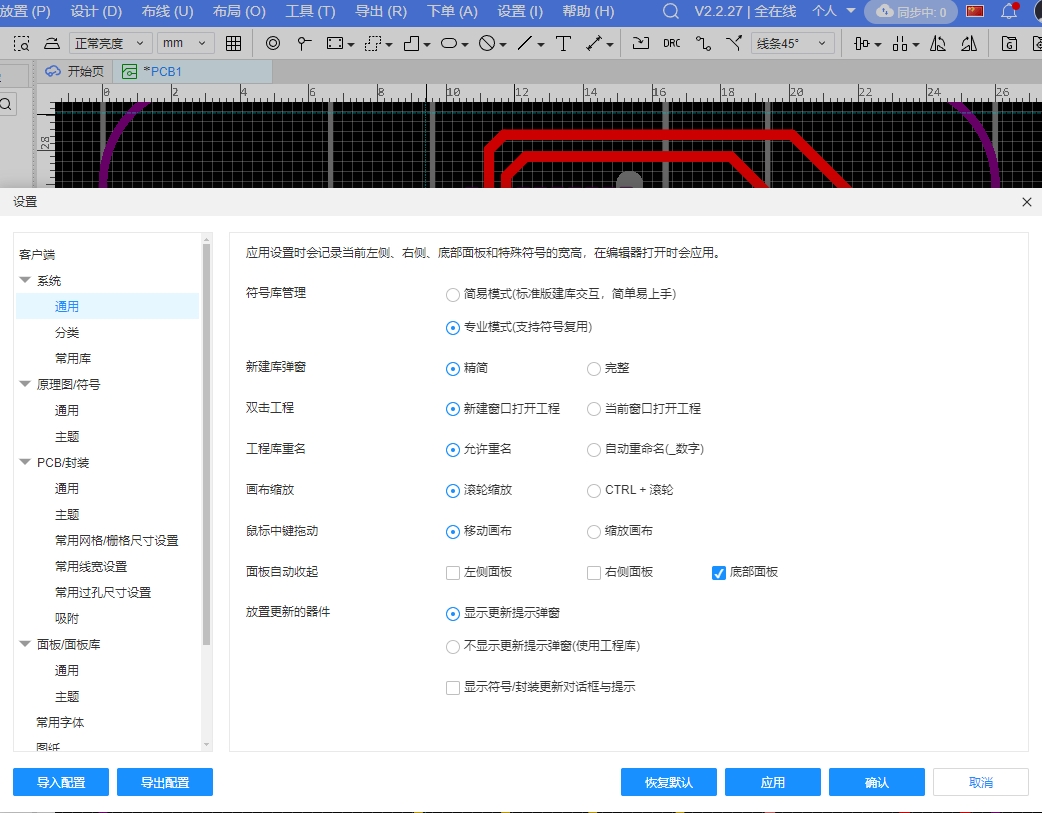Open the 布线 (U) menu
Image resolution: width=1042 pixels, height=813 pixels.
click(x=167, y=11)
